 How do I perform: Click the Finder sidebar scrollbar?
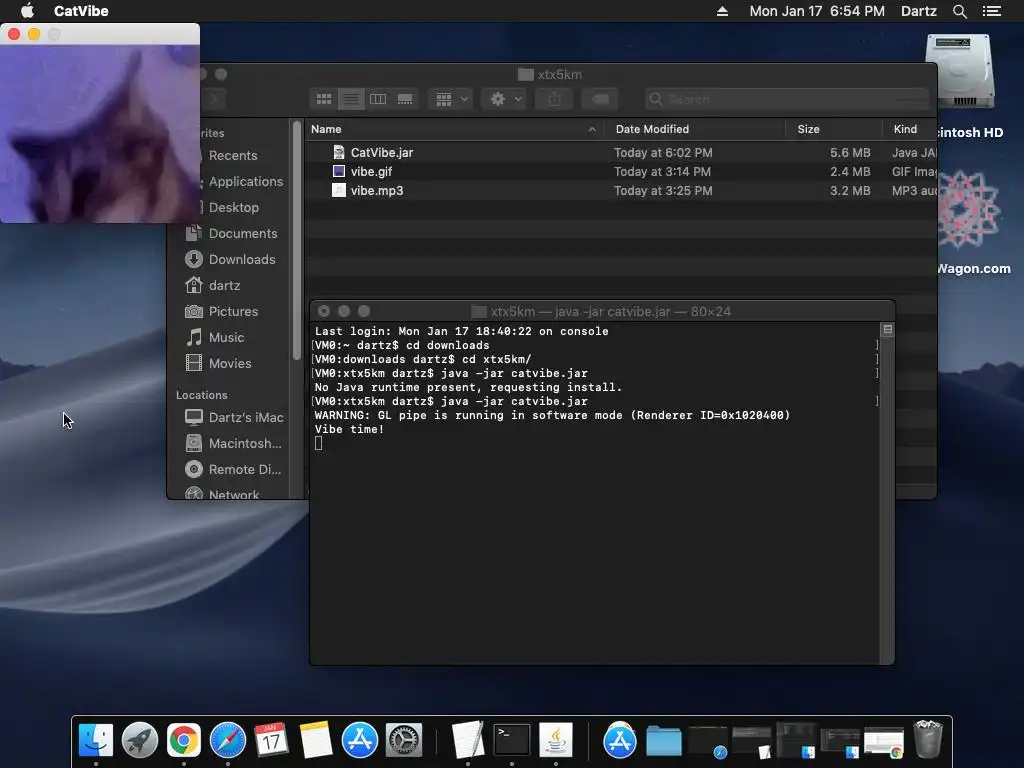coord(297,242)
